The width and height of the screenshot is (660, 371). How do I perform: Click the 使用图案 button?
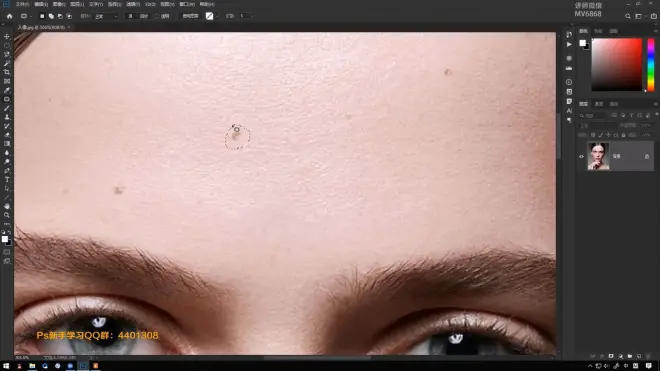click(190, 16)
